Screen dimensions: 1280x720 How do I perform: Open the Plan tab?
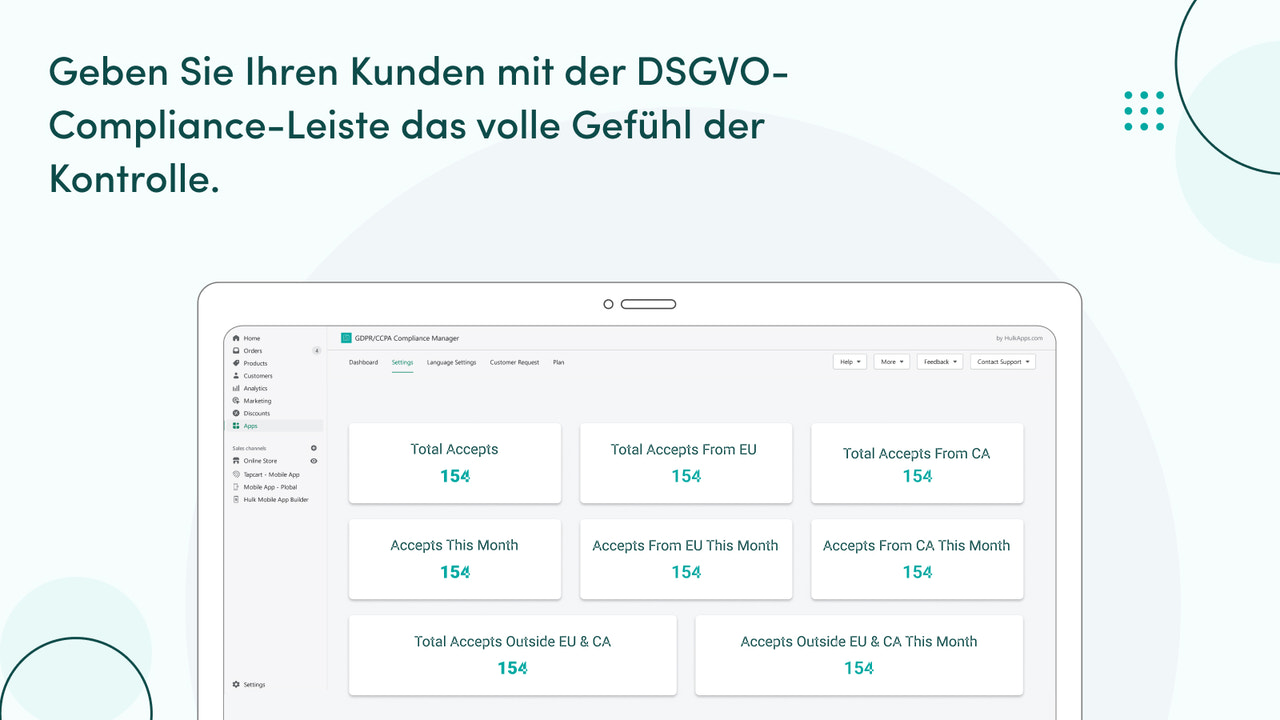558,362
